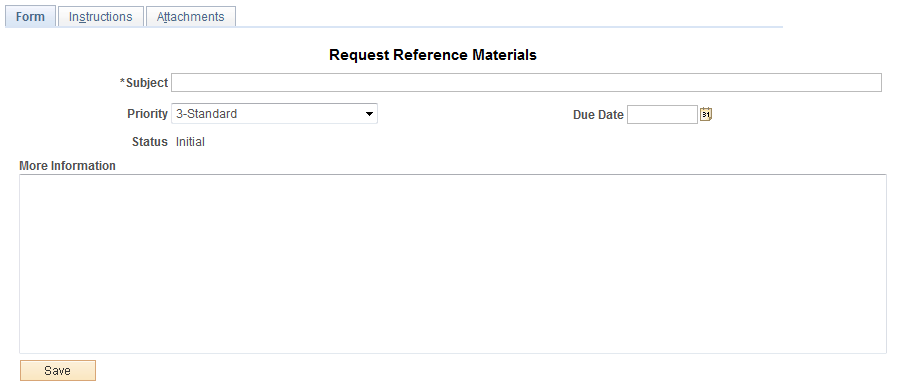
Task: Click the 'Priority' label
Action: 147,114
